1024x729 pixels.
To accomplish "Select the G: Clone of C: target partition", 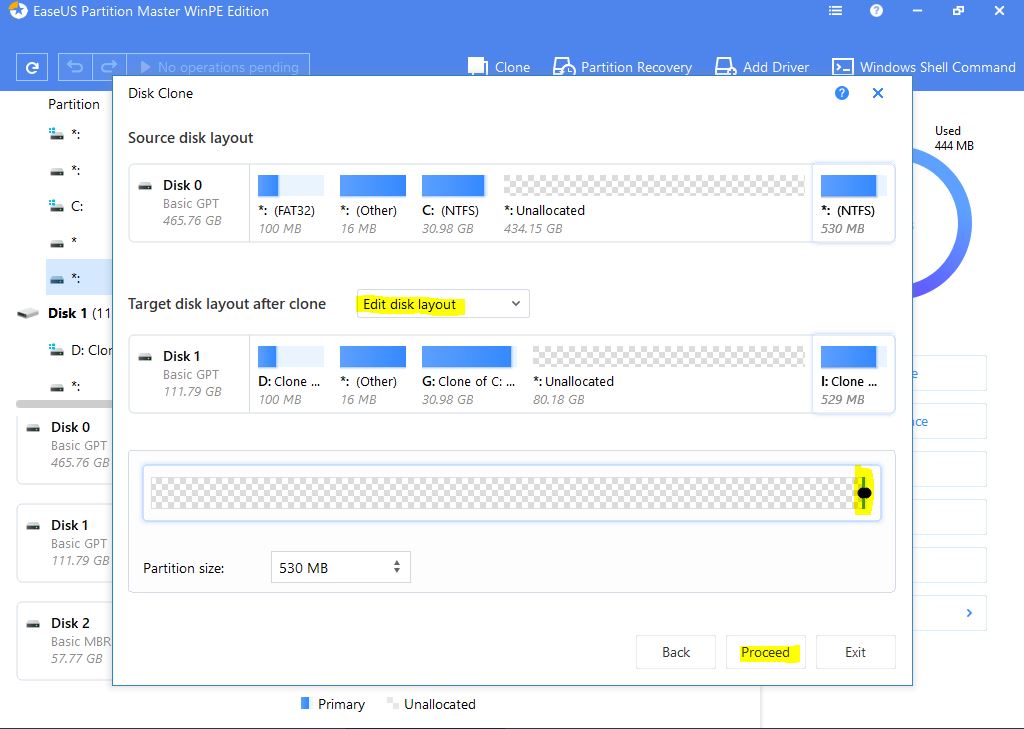I will point(468,374).
